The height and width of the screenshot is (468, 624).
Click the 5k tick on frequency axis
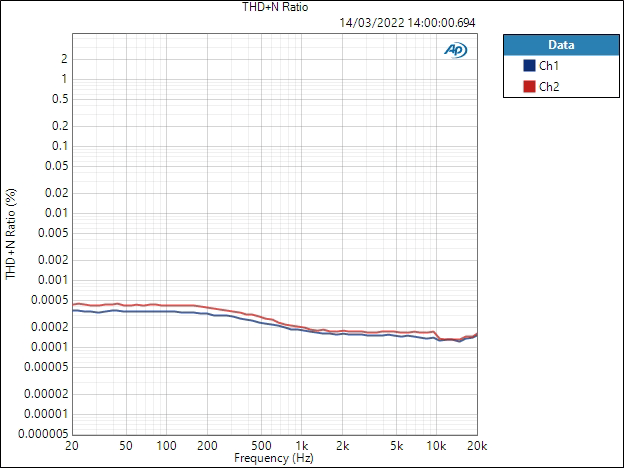pos(396,445)
